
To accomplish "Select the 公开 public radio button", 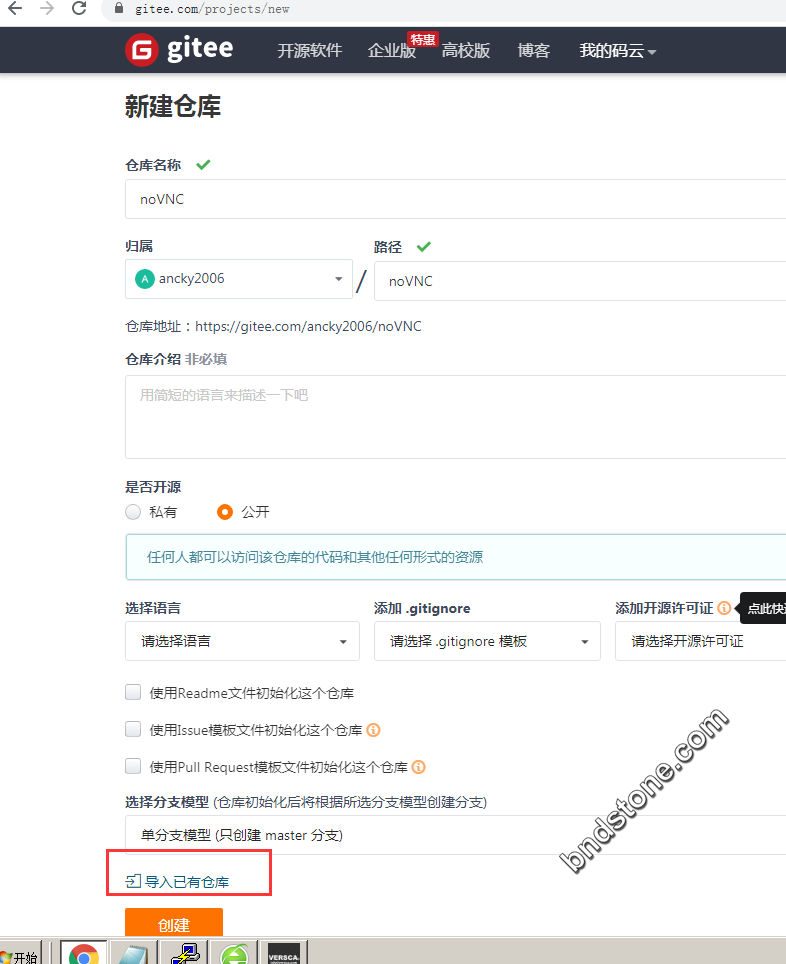I will tap(225, 512).
